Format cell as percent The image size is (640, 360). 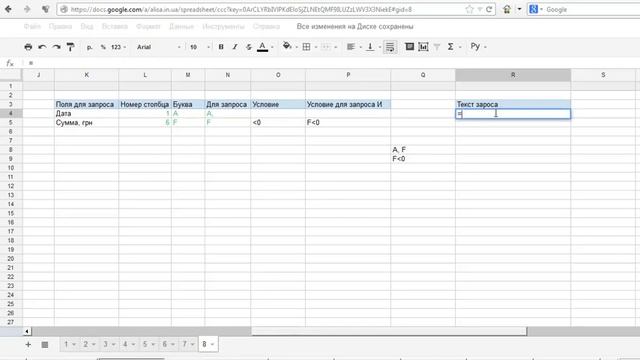(x=103, y=47)
